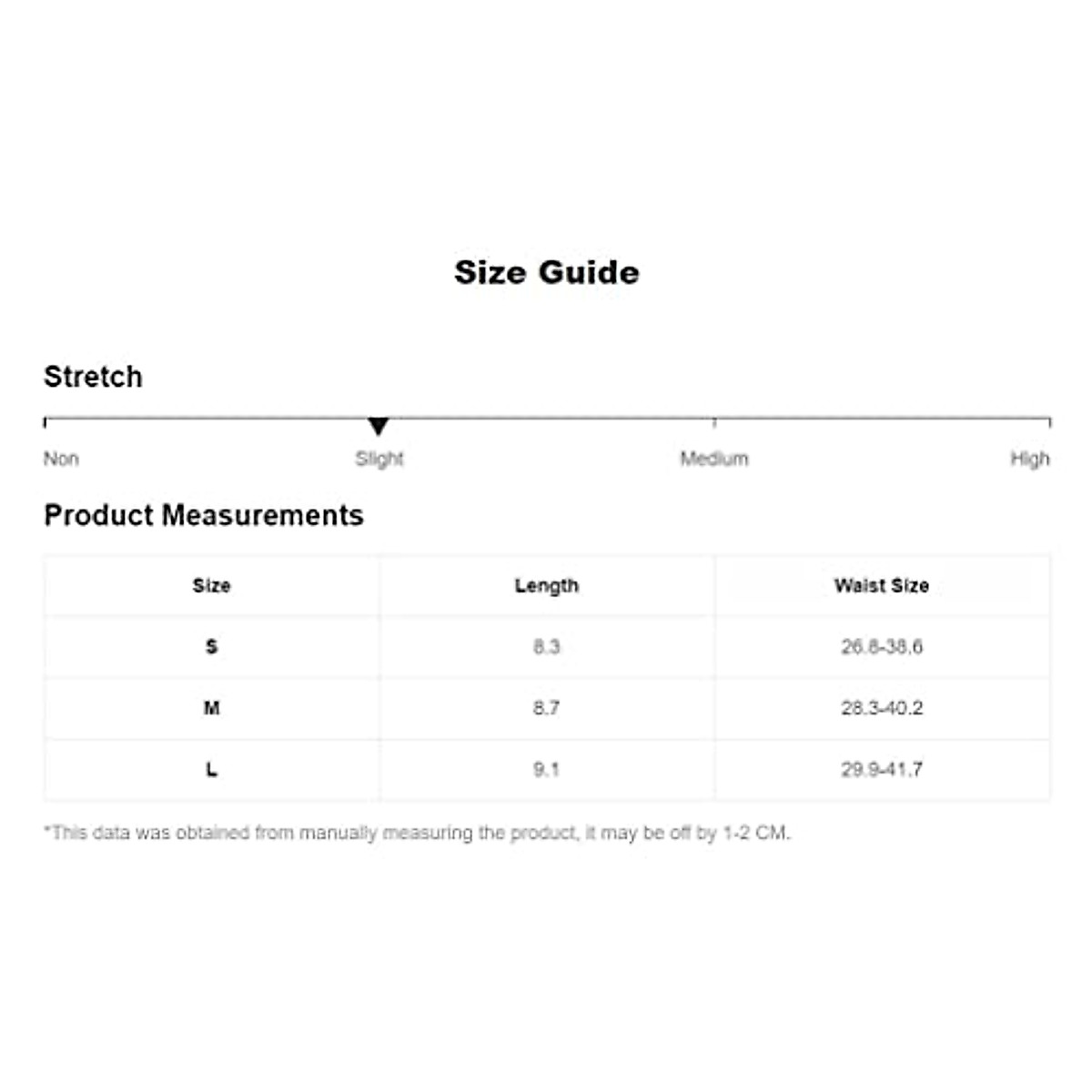The height and width of the screenshot is (1092, 1092).
Task: Click the black triangle stretch indicator
Action: click(379, 426)
